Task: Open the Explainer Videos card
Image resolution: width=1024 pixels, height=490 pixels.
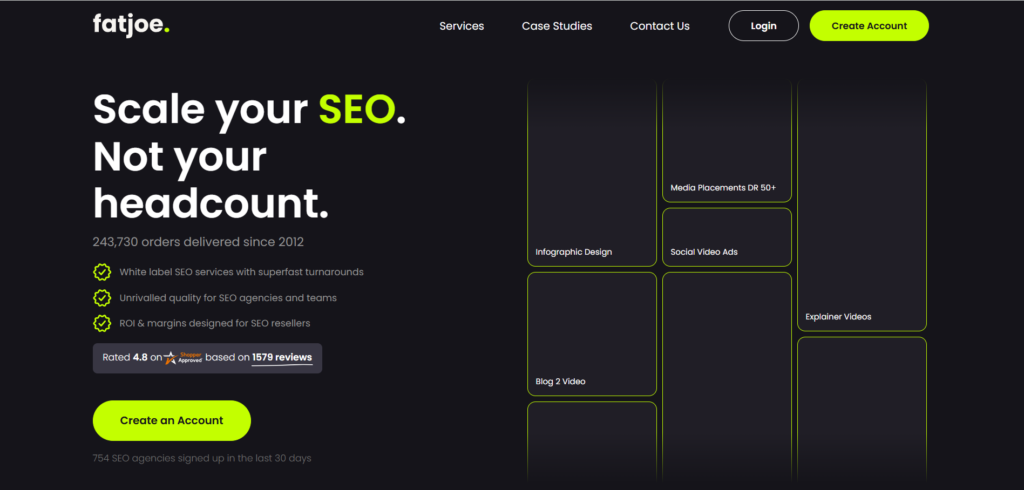Action: pyautogui.click(x=862, y=206)
